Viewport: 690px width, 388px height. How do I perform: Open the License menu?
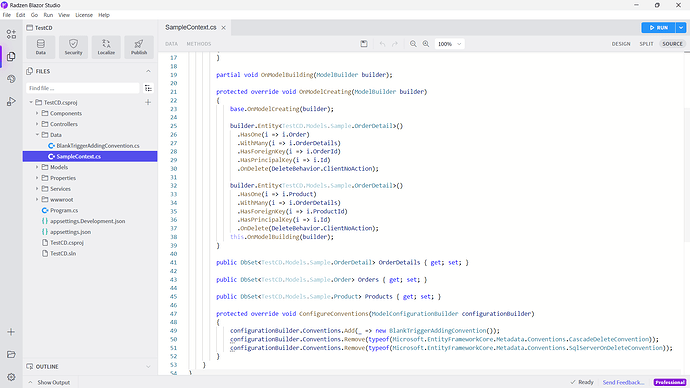(84, 15)
